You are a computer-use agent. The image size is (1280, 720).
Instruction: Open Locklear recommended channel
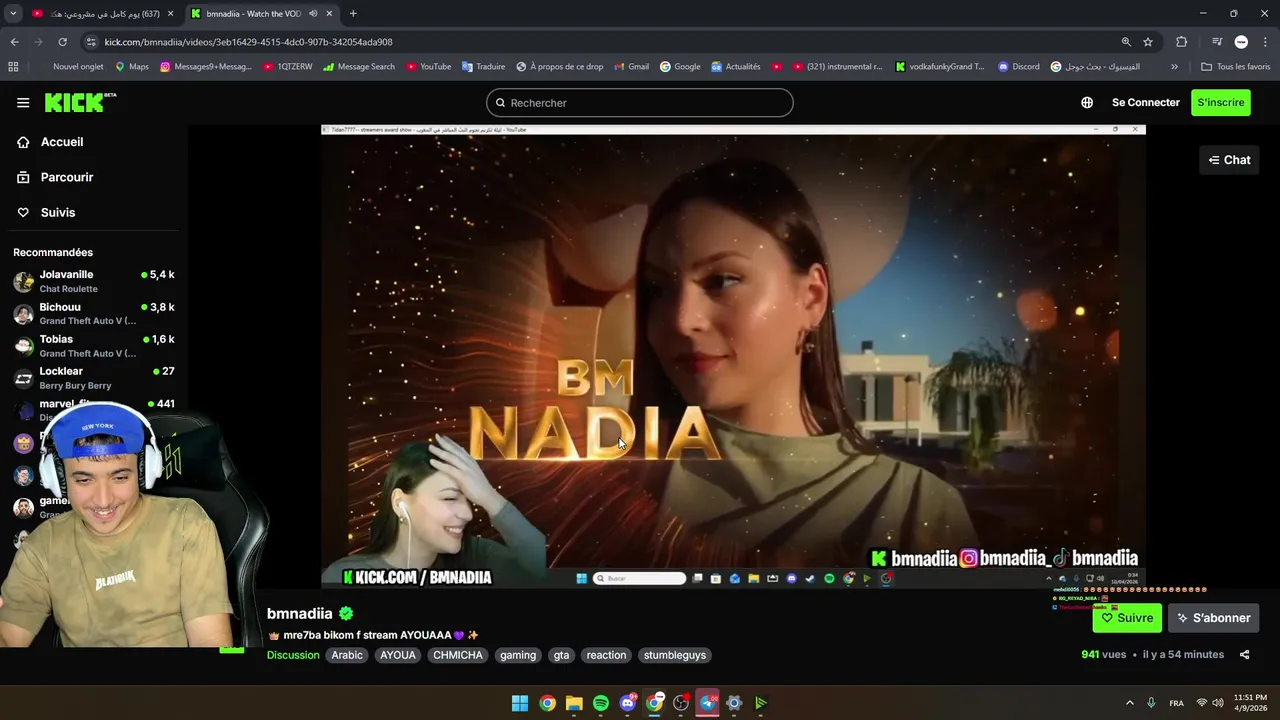(x=94, y=378)
